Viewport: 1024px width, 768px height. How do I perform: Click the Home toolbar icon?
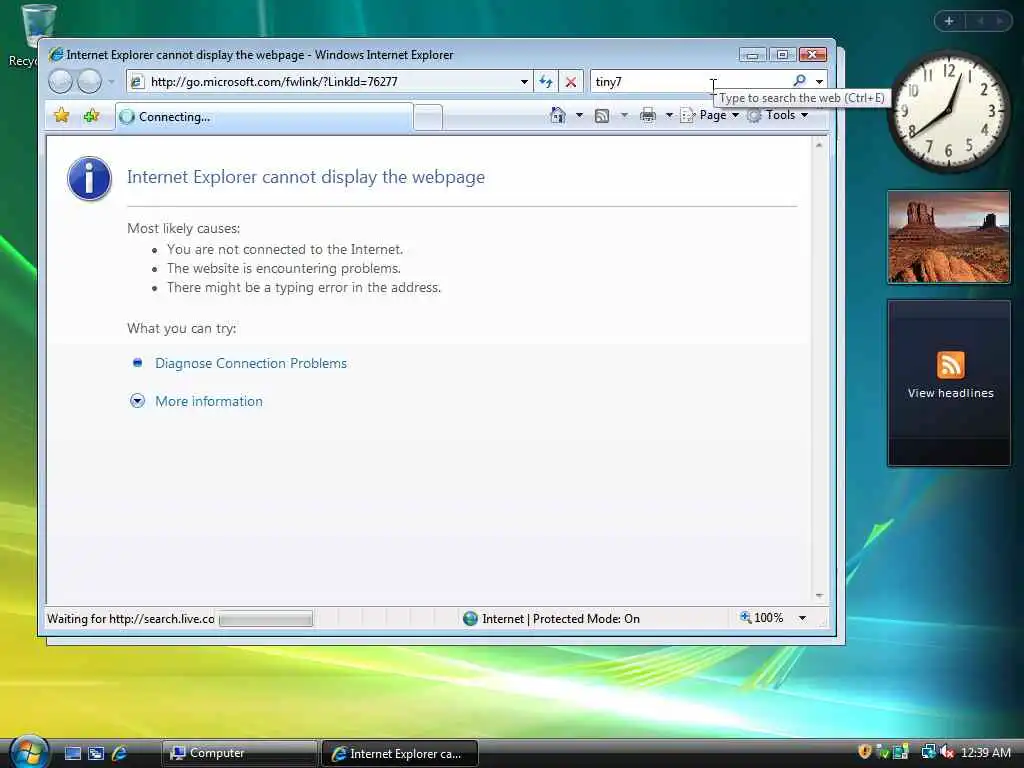[x=558, y=116]
